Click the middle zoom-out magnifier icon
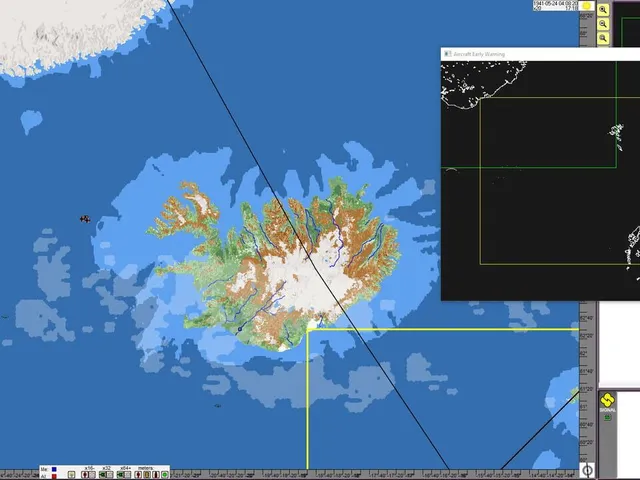This screenshot has width=640, height=480. pyautogui.click(x=603, y=24)
